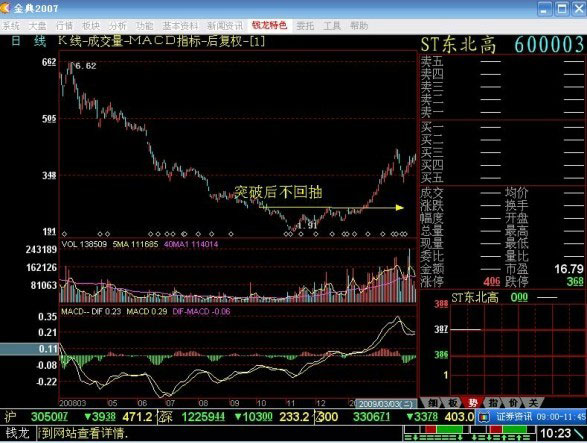The image size is (587, 443).
Task: Click the green down-triangle beside 3378 in ticker
Action: coord(410,416)
